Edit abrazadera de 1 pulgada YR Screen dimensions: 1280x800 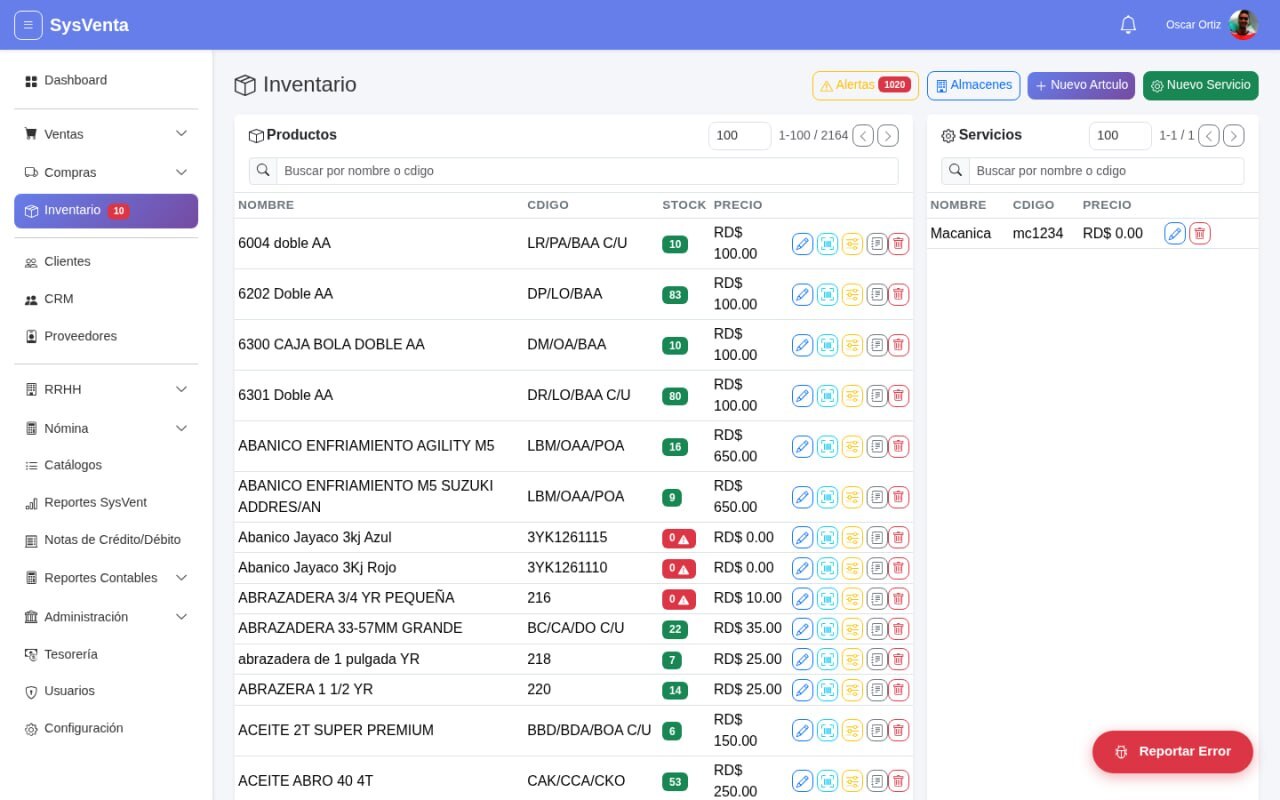click(x=802, y=659)
